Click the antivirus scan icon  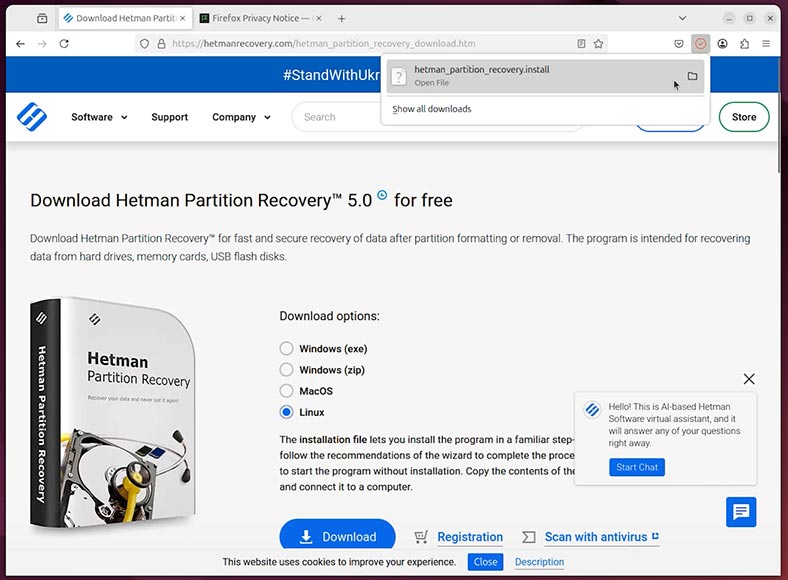(x=528, y=537)
